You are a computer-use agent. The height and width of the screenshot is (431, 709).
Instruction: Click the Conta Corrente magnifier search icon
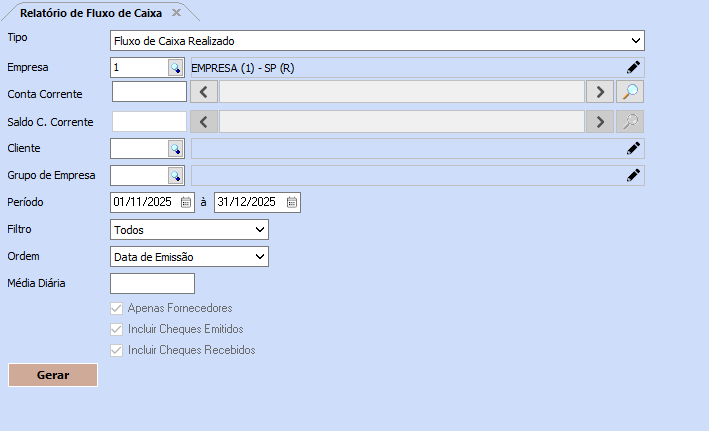click(630, 92)
